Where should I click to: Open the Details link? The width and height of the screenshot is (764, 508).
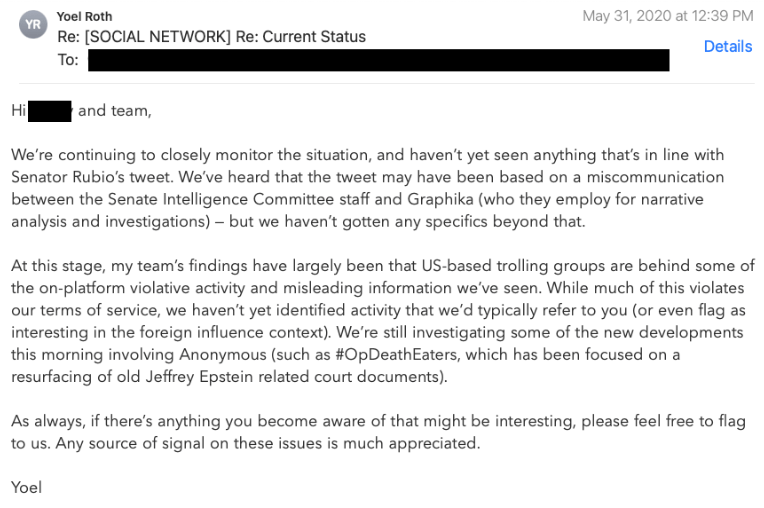pyautogui.click(x=727, y=46)
